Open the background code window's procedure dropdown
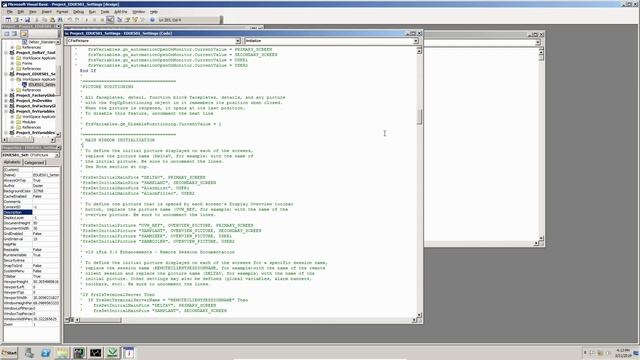The height and width of the screenshot is (360, 640). tap(538, 42)
